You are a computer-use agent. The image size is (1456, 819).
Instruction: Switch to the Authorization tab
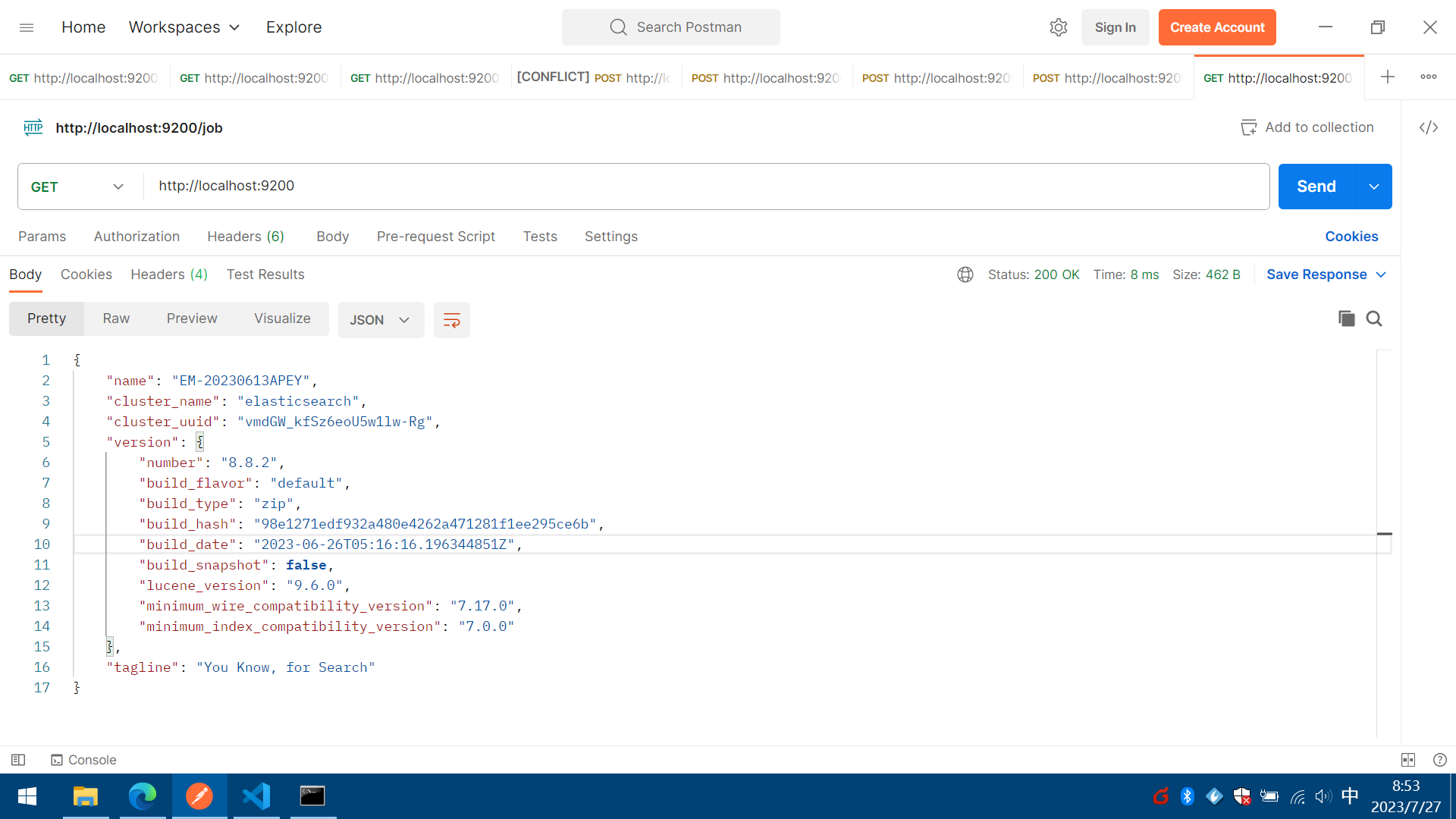(136, 237)
